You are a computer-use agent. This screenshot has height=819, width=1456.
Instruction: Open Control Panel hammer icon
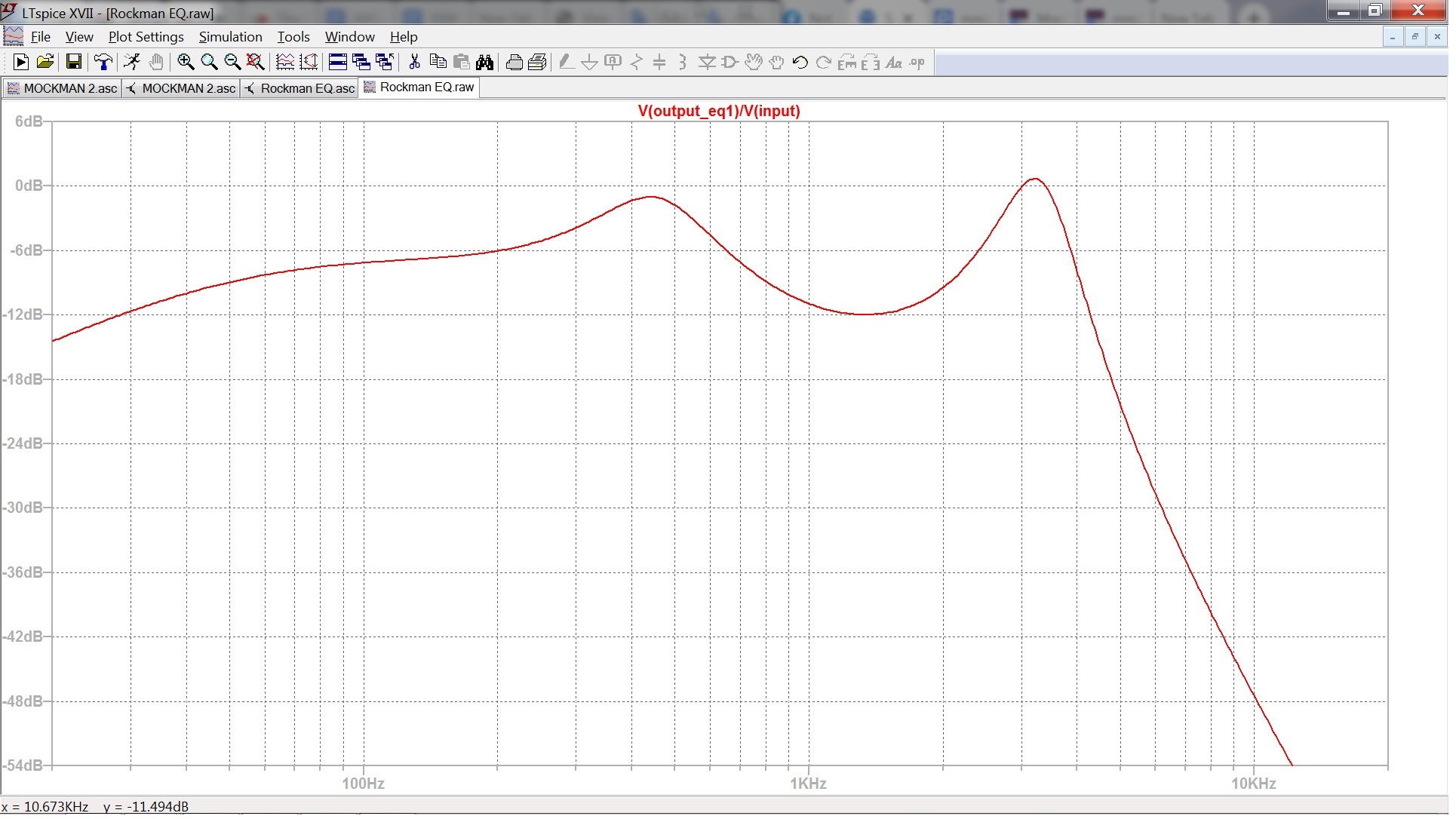103,63
